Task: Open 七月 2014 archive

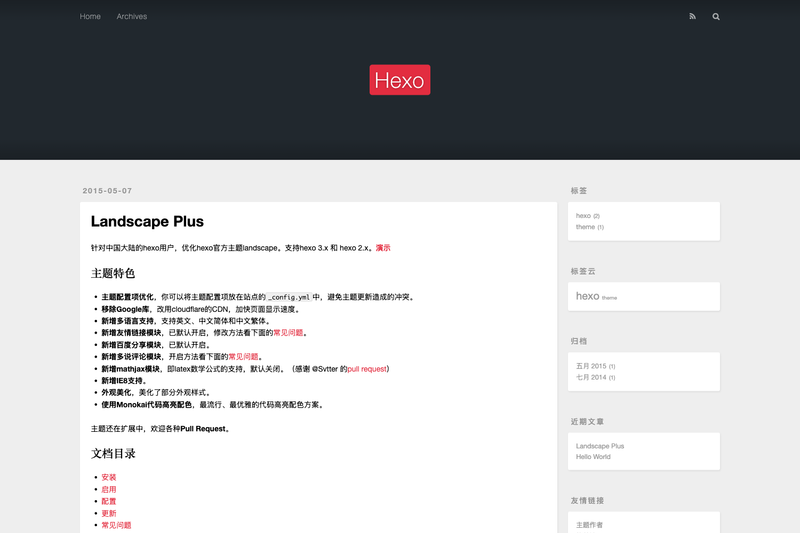Action: [591, 377]
